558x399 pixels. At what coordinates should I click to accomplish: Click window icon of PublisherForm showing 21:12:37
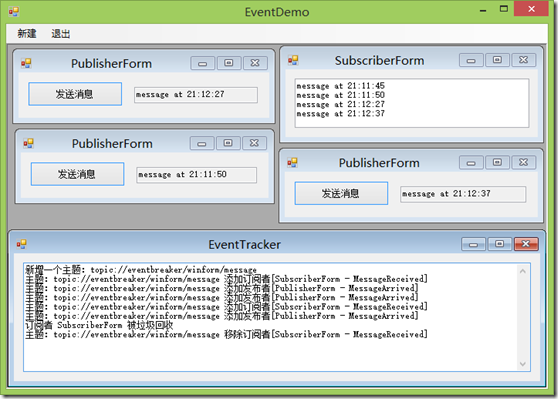tap(292, 162)
